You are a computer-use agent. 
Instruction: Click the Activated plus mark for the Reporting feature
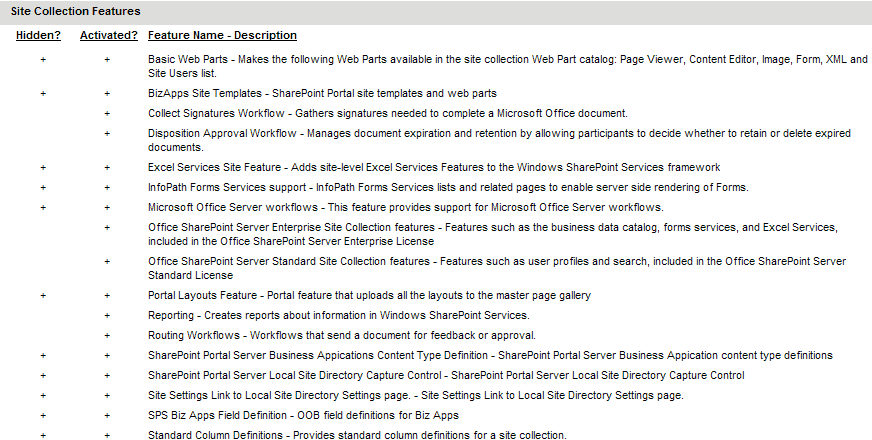pos(108,315)
